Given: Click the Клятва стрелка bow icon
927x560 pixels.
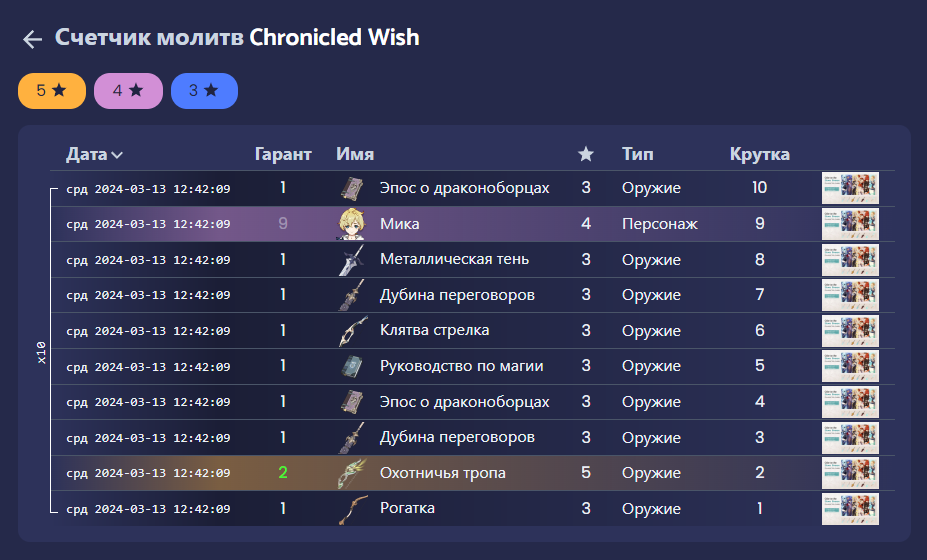Looking at the screenshot, I should [352, 331].
